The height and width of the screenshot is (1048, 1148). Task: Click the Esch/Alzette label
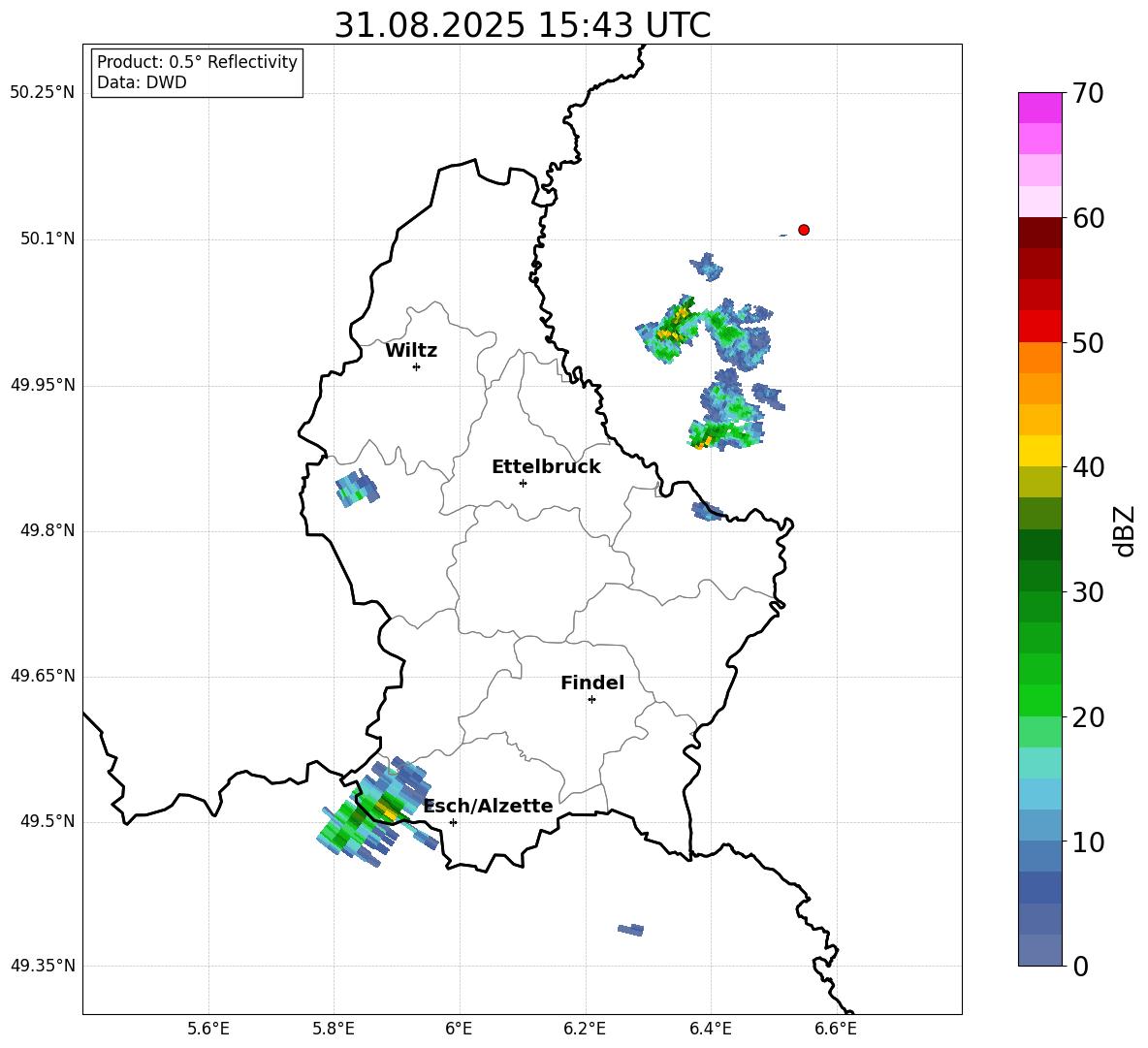(489, 806)
